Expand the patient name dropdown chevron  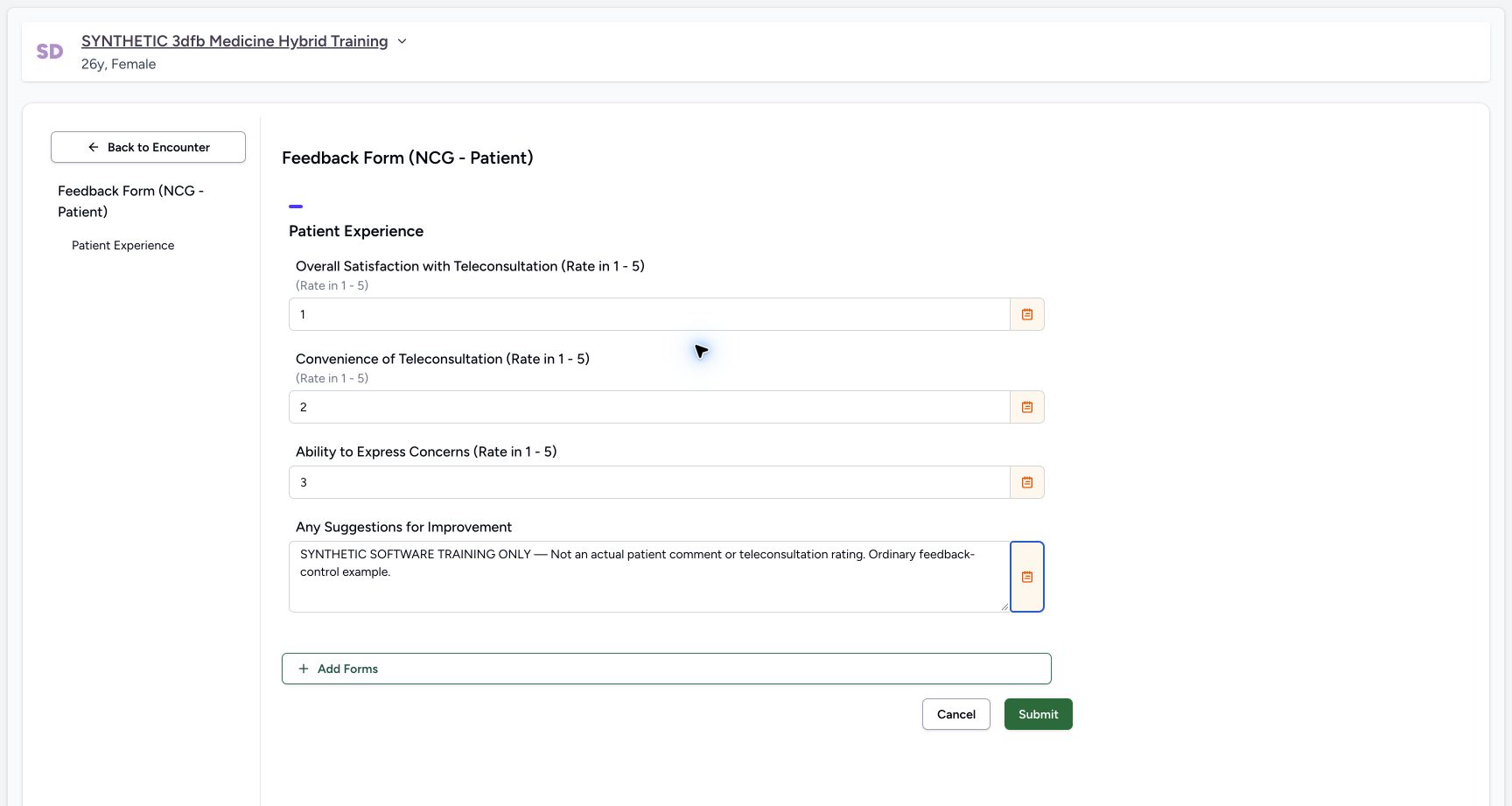(x=402, y=41)
